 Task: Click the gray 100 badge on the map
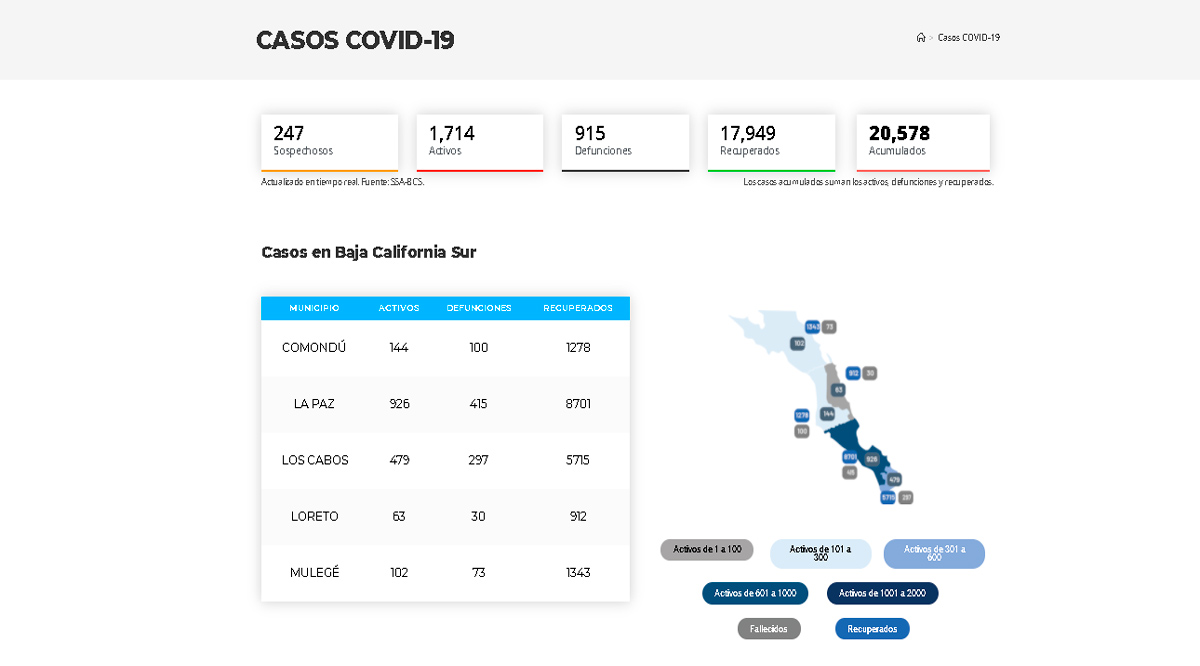point(802,432)
